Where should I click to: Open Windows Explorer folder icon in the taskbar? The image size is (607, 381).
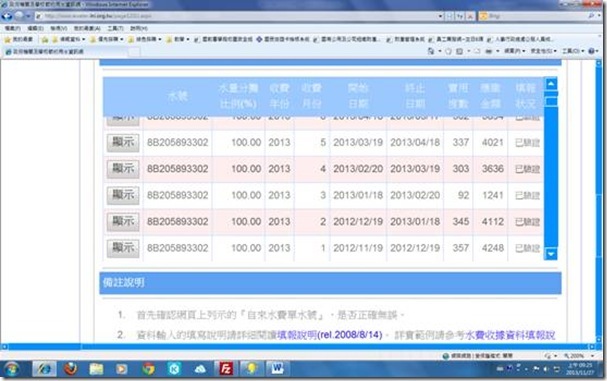point(96,369)
